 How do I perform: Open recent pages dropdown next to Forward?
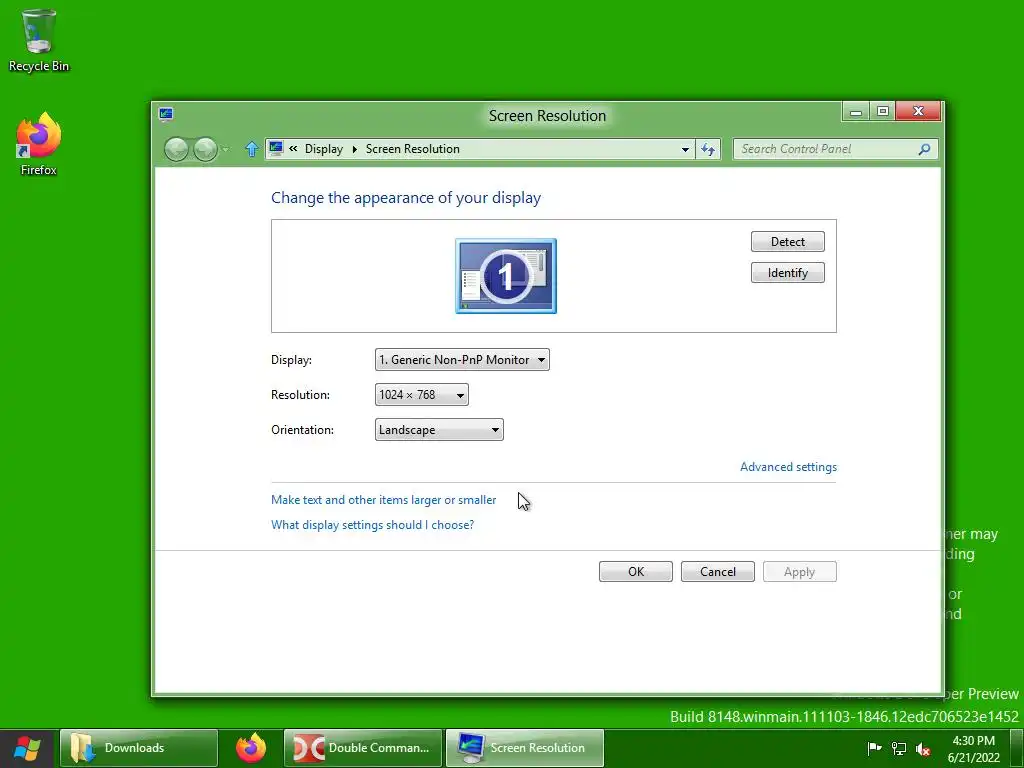225,150
